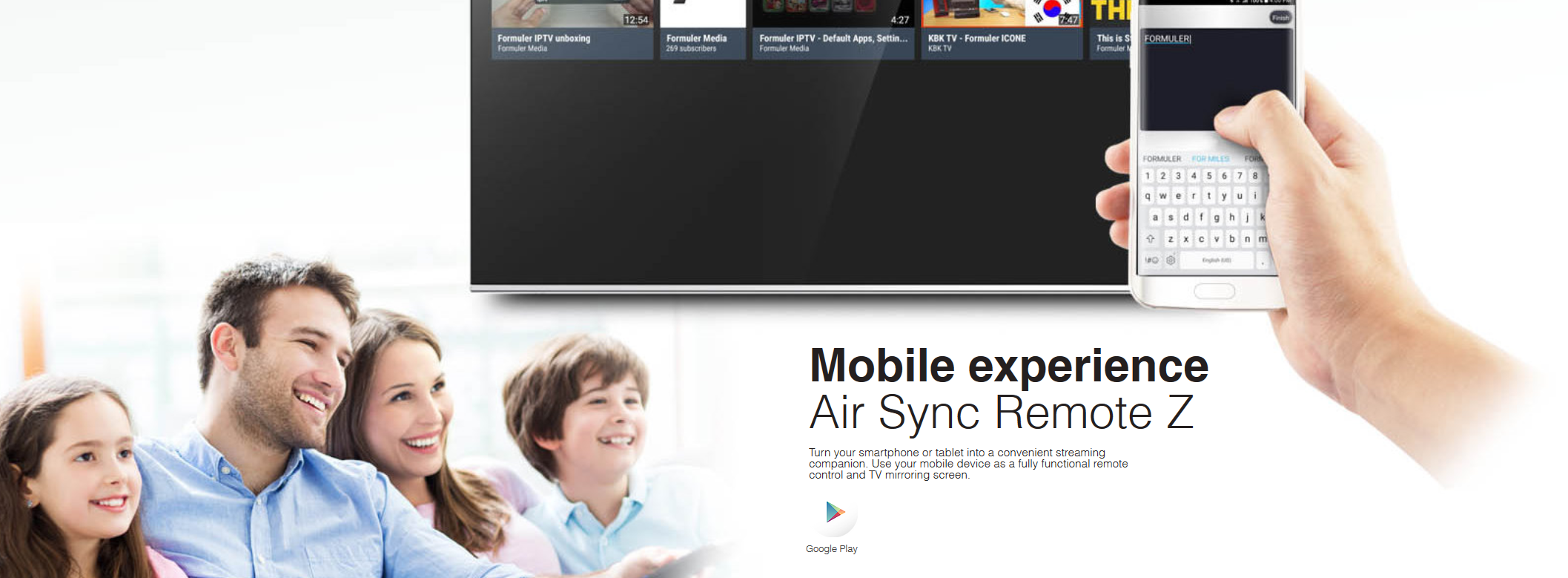Tap the phone's physical home button
Image resolution: width=1568 pixels, height=578 pixels.
pyautogui.click(x=1214, y=292)
